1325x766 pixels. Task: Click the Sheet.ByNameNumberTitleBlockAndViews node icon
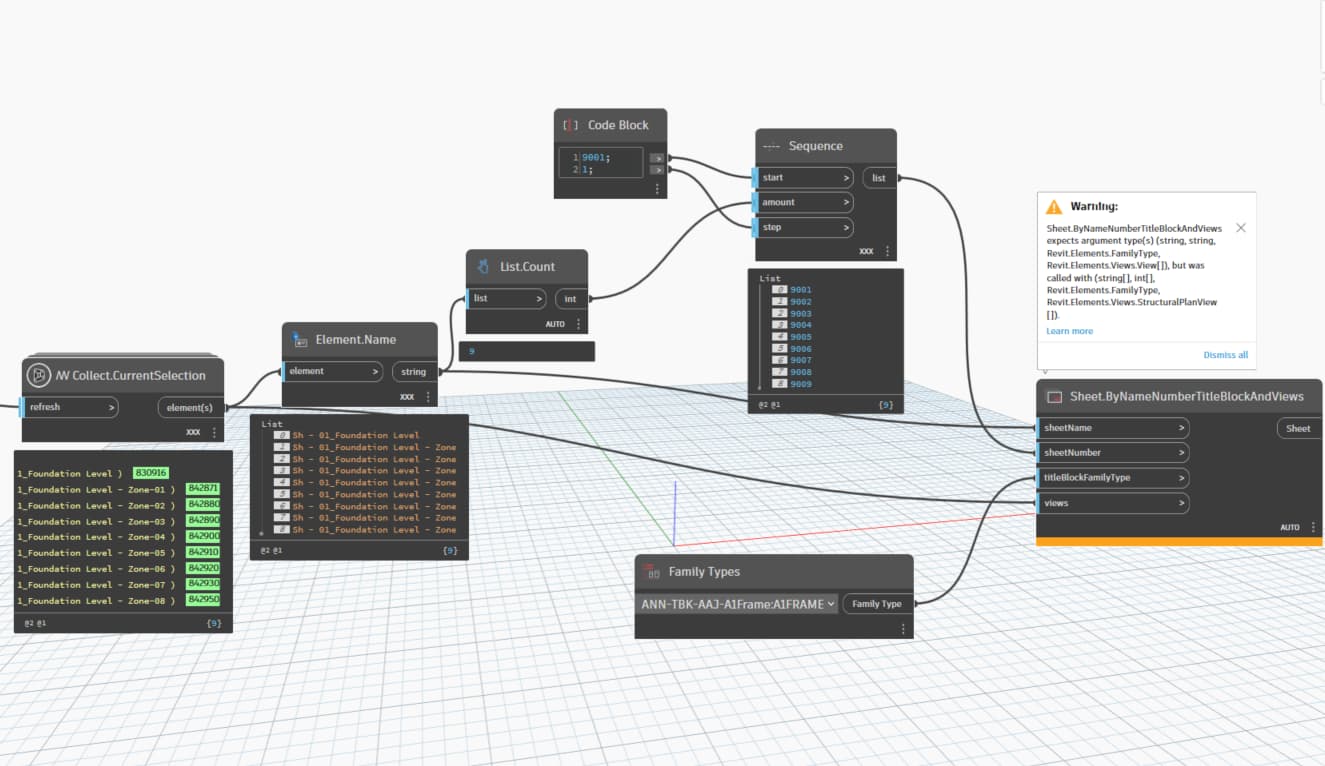click(1054, 397)
